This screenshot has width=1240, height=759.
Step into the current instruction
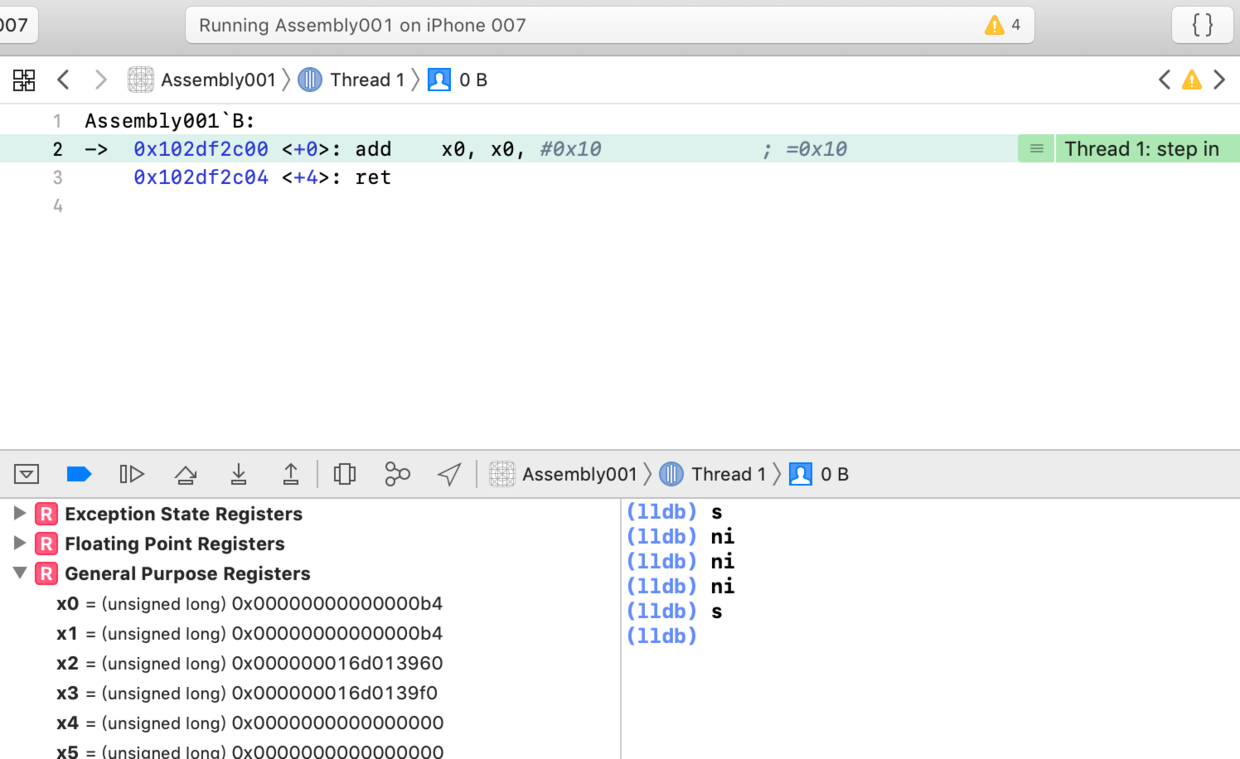pyautogui.click(x=238, y=474)
